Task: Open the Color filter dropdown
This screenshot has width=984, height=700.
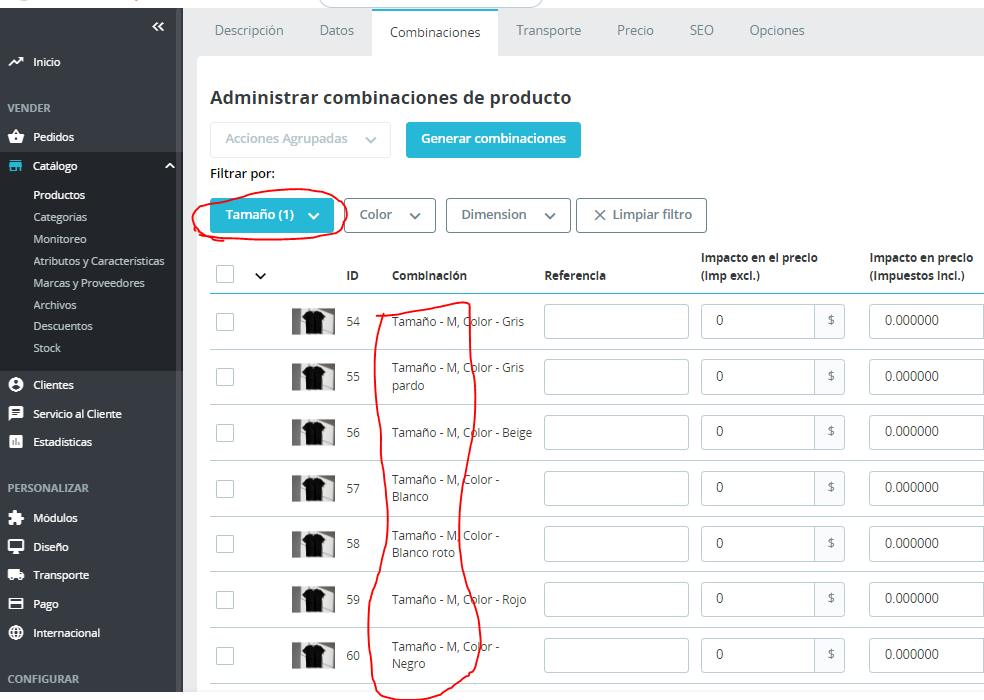Action: click(390, 215)
